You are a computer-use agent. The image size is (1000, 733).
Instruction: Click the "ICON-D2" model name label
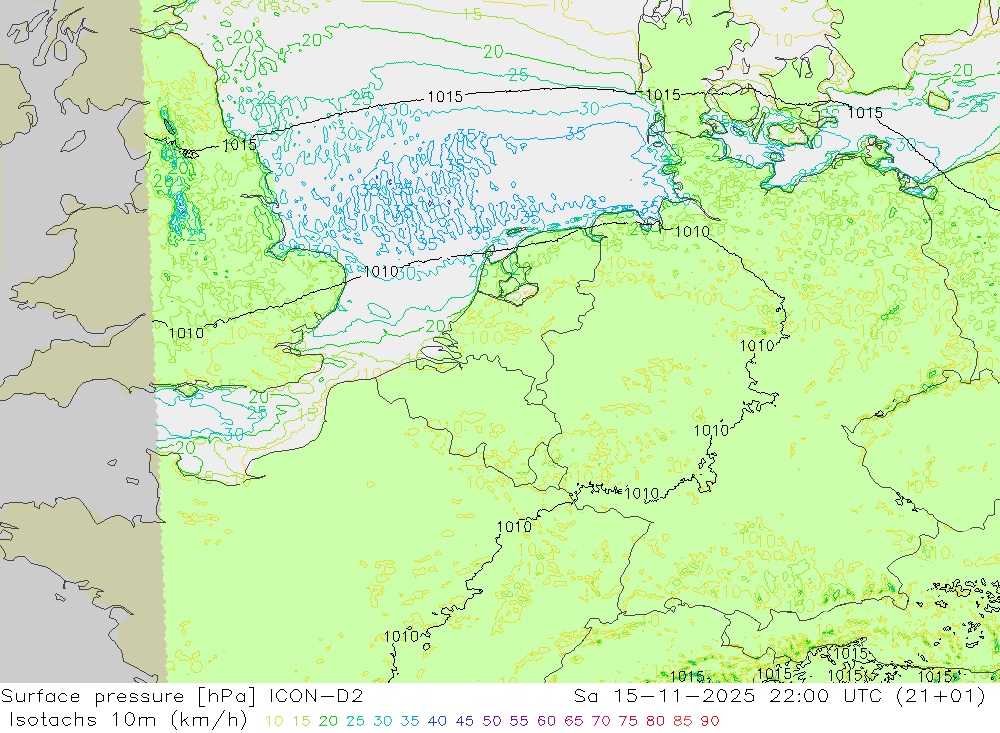tap(316, 696)
